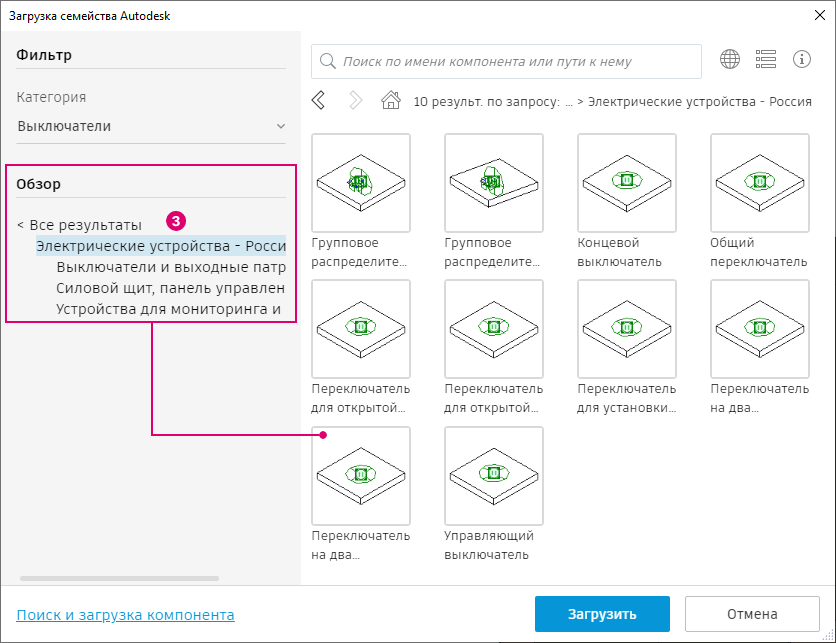This screenshot has width=836, height=643.
Task: Click the globe region icon
Action: 730,60
